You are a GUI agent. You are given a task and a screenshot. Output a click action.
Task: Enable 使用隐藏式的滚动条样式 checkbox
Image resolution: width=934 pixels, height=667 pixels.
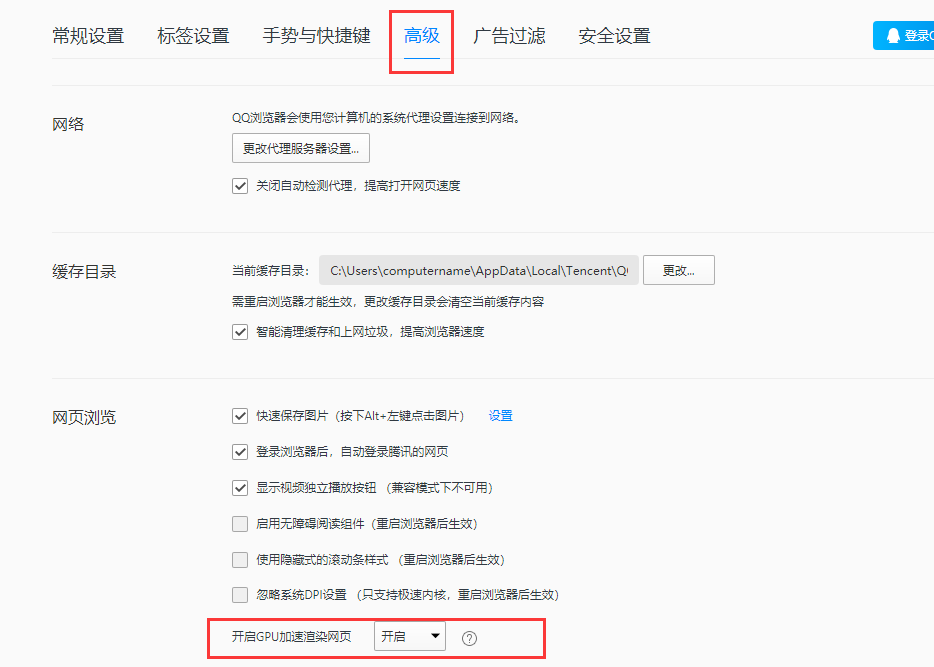[x=240, y=560]
